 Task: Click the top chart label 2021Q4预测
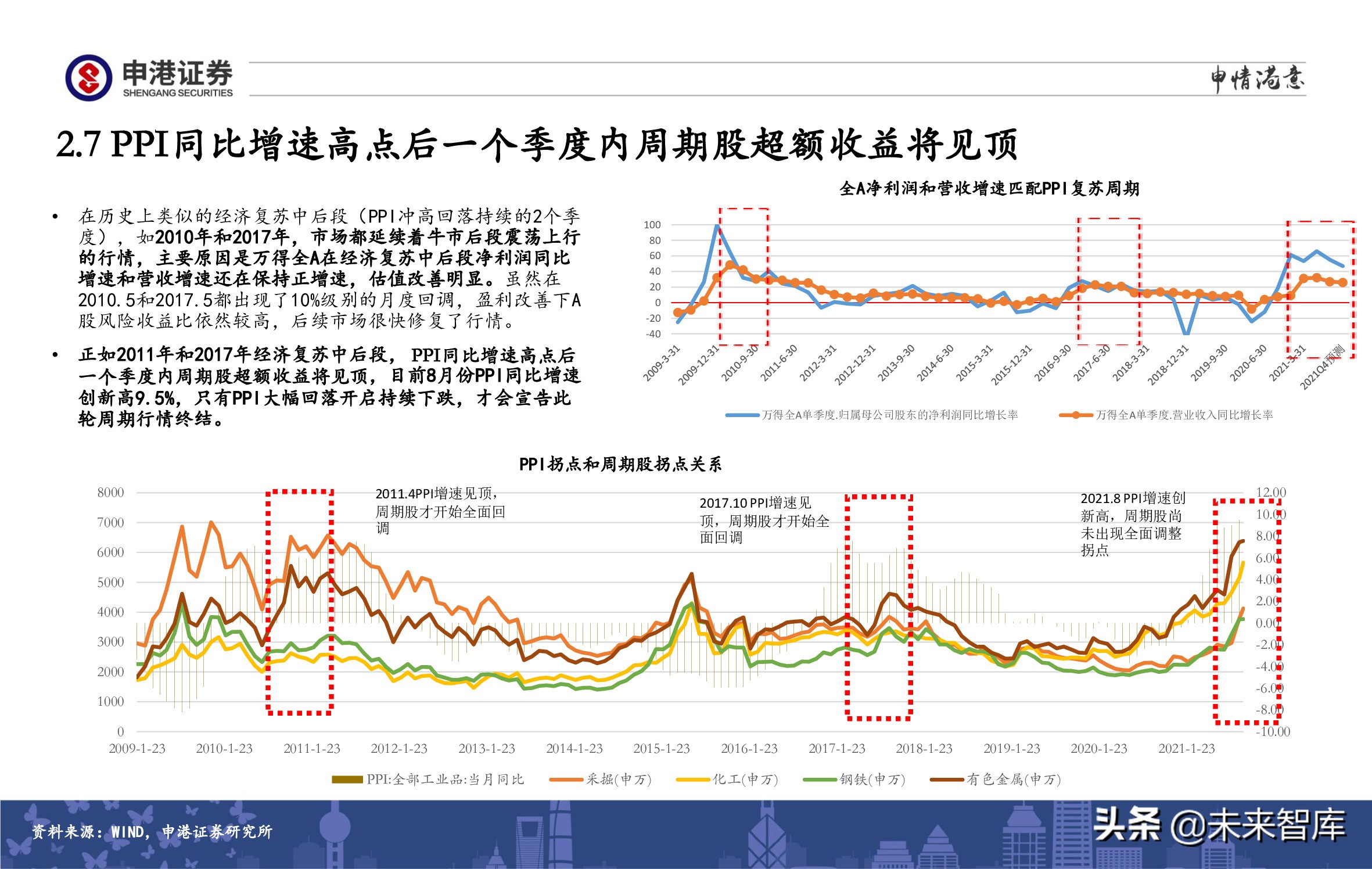coord(1323,367)
